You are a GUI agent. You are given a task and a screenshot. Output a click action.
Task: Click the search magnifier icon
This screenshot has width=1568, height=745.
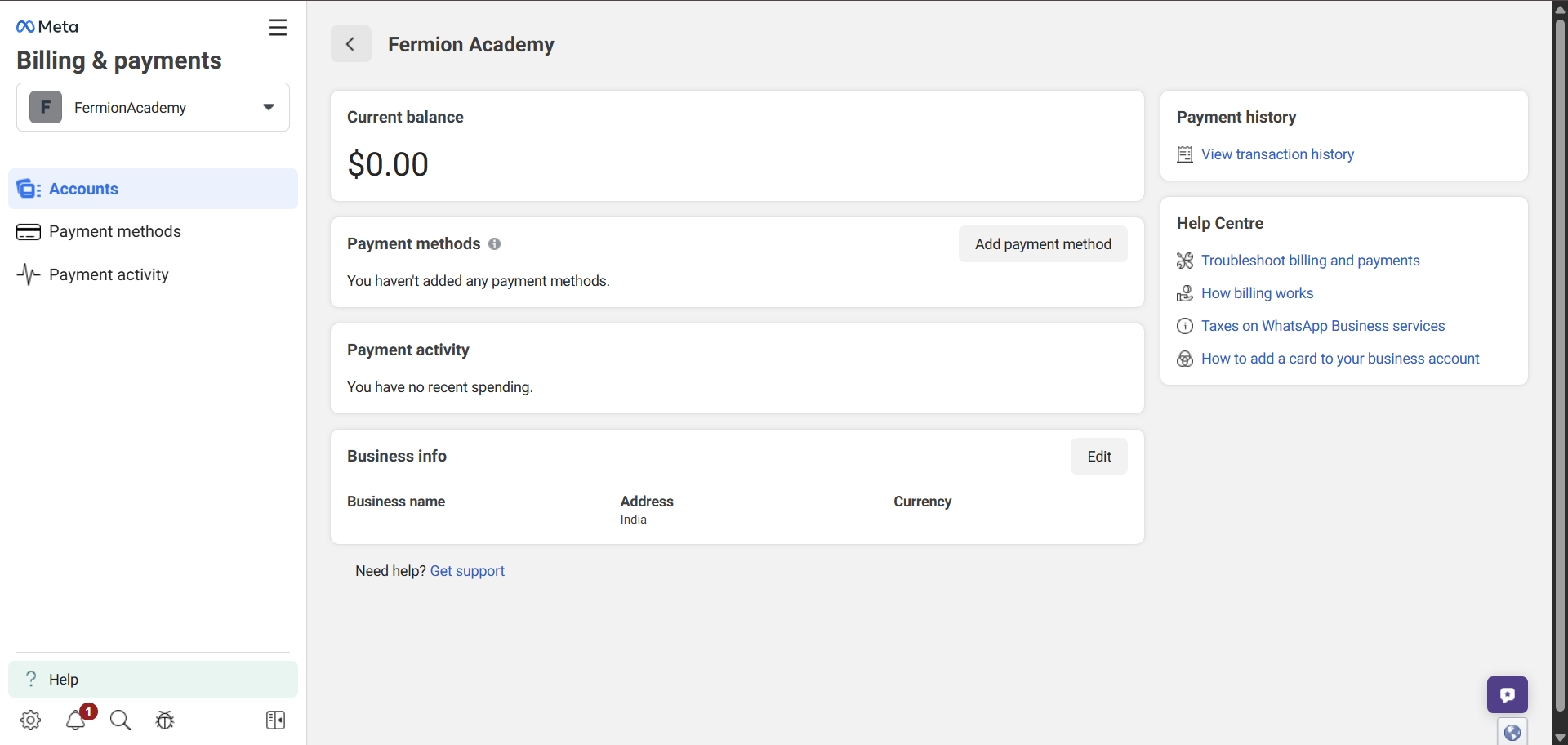pyautogui.click(x=120, y=720)
